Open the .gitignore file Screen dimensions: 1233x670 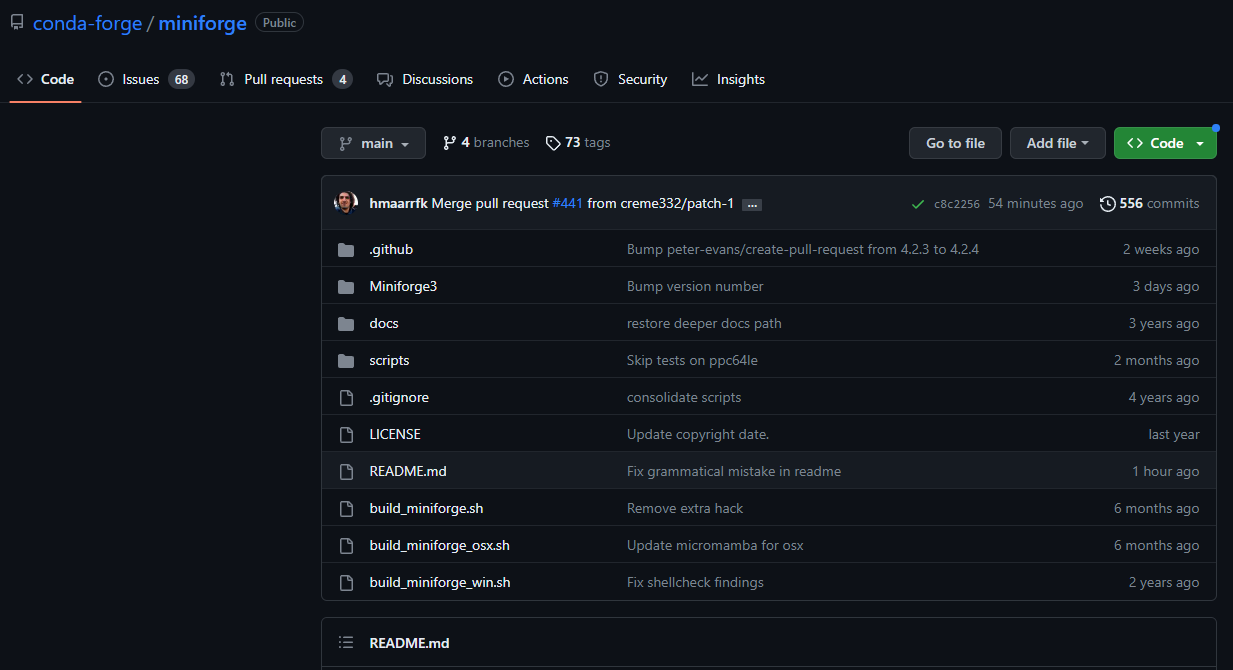pyautogui.click(x=399, y=397)
